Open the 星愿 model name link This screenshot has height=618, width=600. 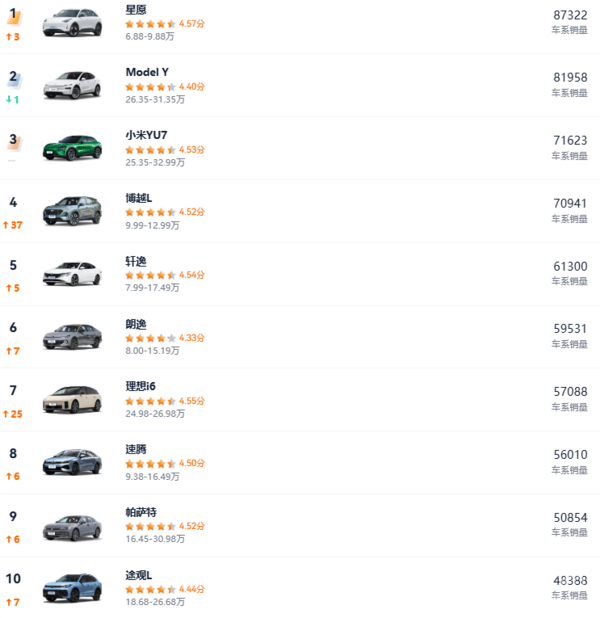tap(136, 9)
